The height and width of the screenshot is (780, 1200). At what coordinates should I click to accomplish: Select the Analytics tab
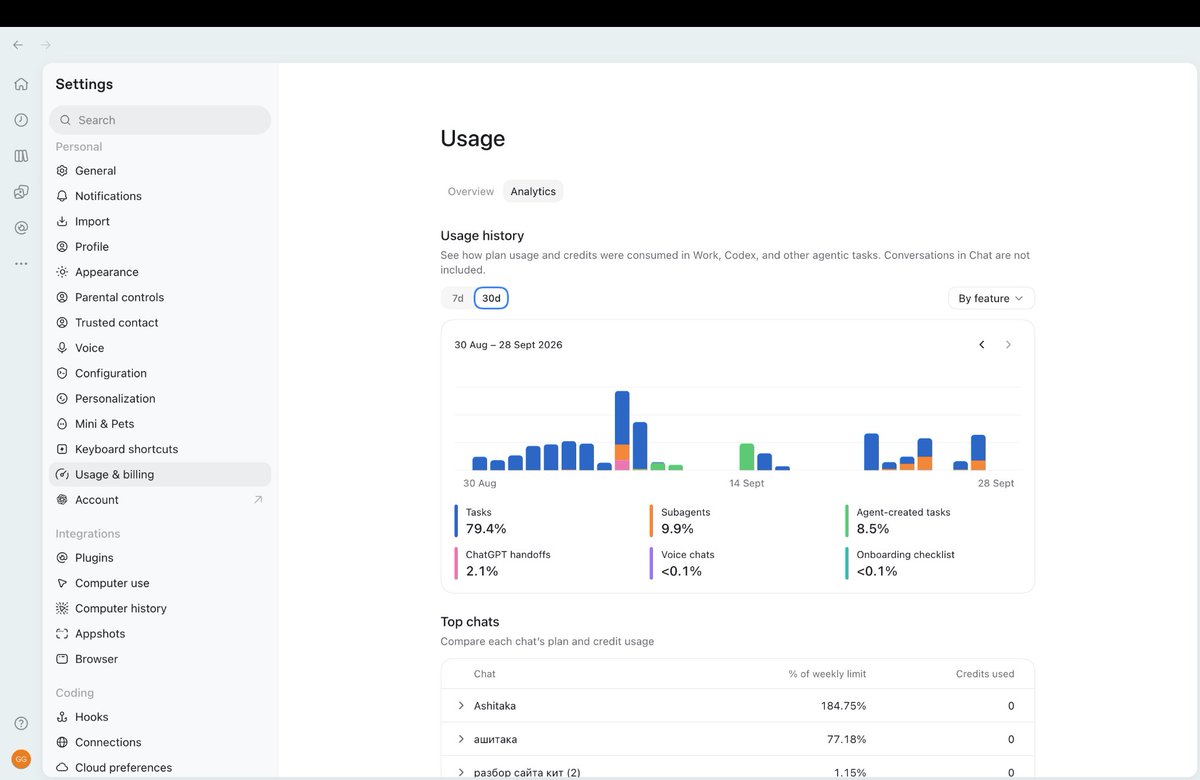click(x=533, y=191)
